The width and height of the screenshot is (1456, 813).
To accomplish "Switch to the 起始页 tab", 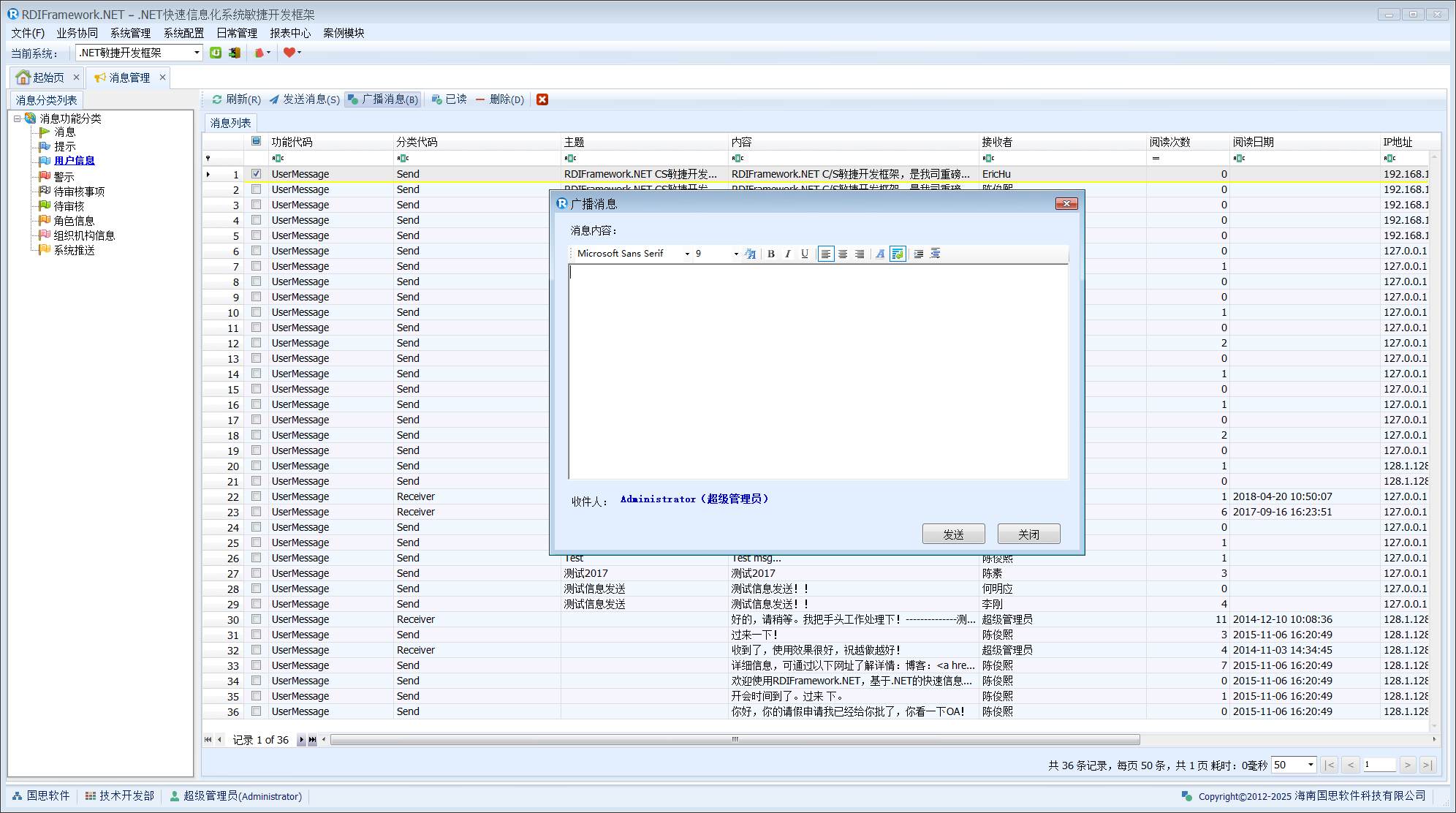I will point(48,77).
